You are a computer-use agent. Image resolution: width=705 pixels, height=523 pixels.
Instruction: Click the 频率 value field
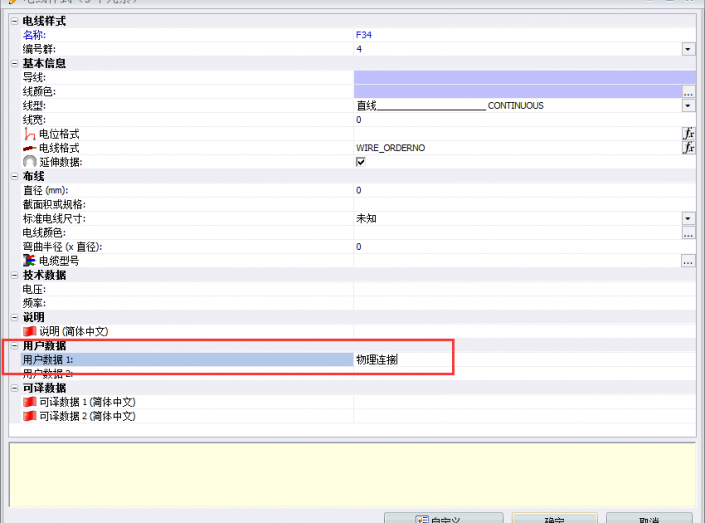pyautogui.click(x=525, y=303)
